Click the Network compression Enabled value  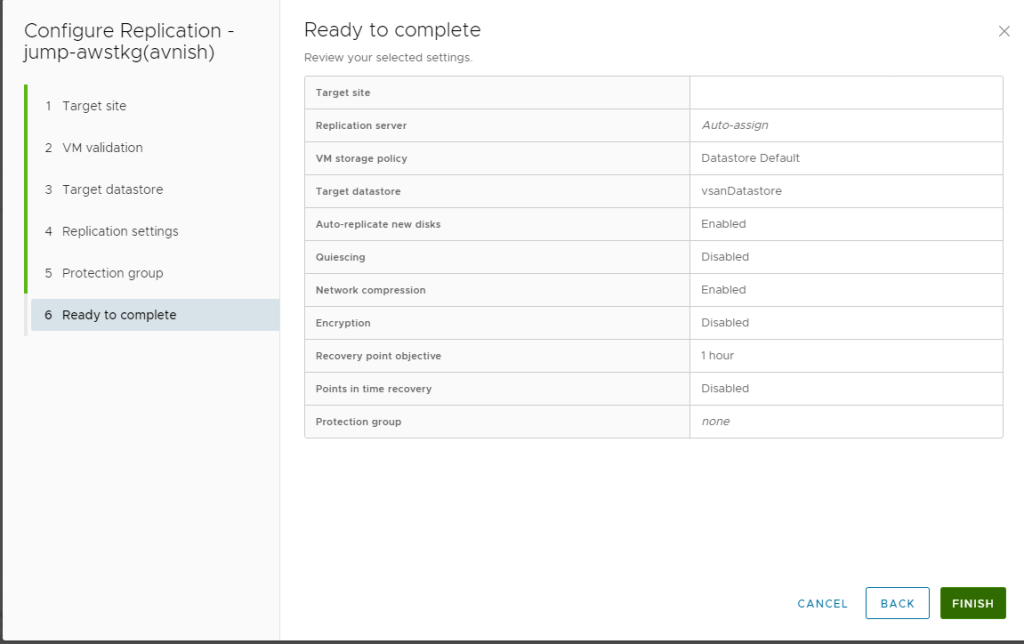point(723,290)
